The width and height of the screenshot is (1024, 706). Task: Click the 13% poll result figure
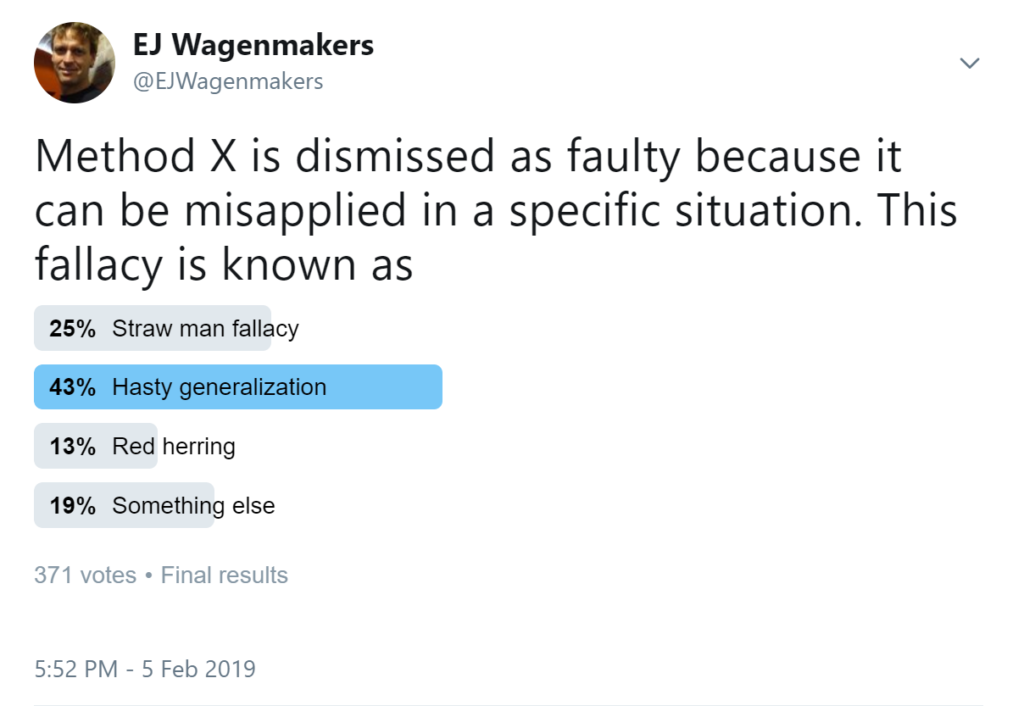72,446
